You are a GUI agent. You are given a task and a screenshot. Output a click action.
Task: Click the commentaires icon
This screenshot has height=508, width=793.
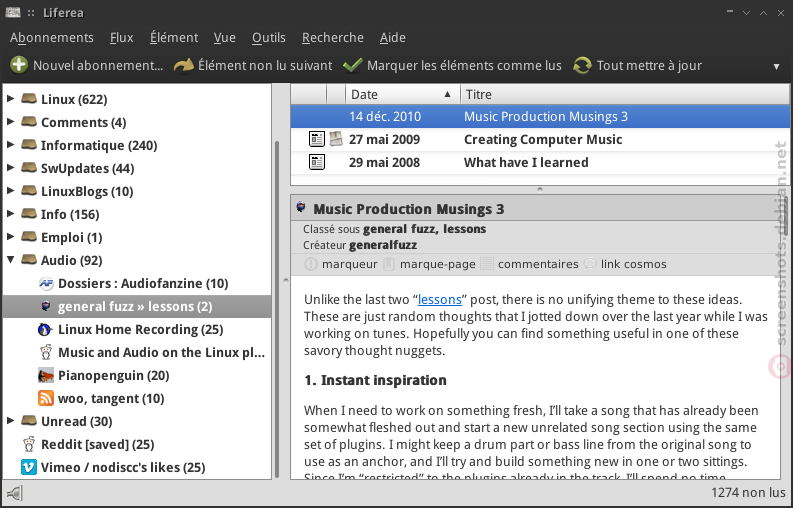pyautogui.click(x=487, y=264)
